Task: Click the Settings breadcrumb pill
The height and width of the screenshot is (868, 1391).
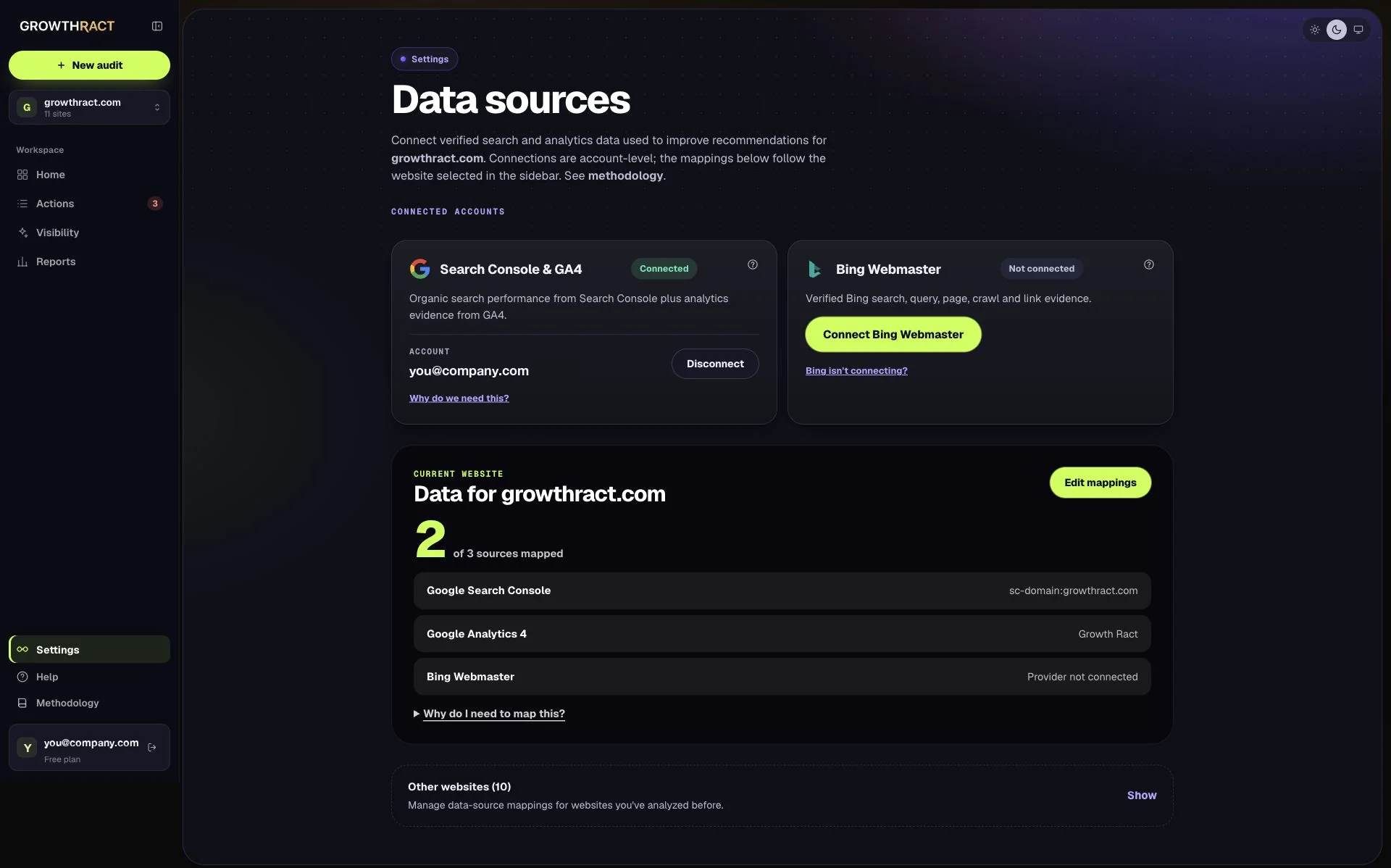Action: [425, 59]
